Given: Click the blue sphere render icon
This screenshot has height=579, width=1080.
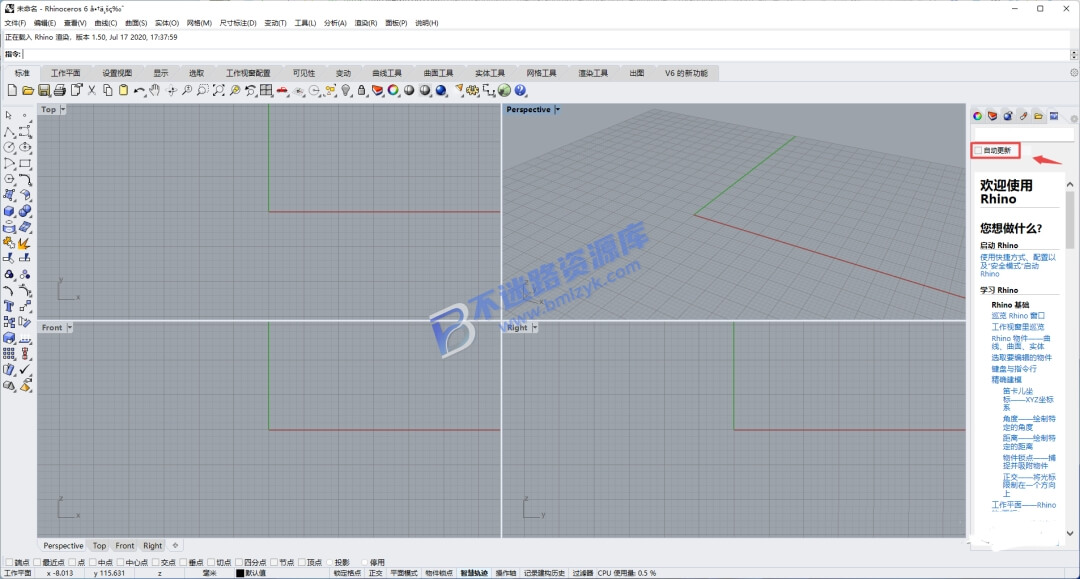Looking at the screenshot, I should point(441,90).
